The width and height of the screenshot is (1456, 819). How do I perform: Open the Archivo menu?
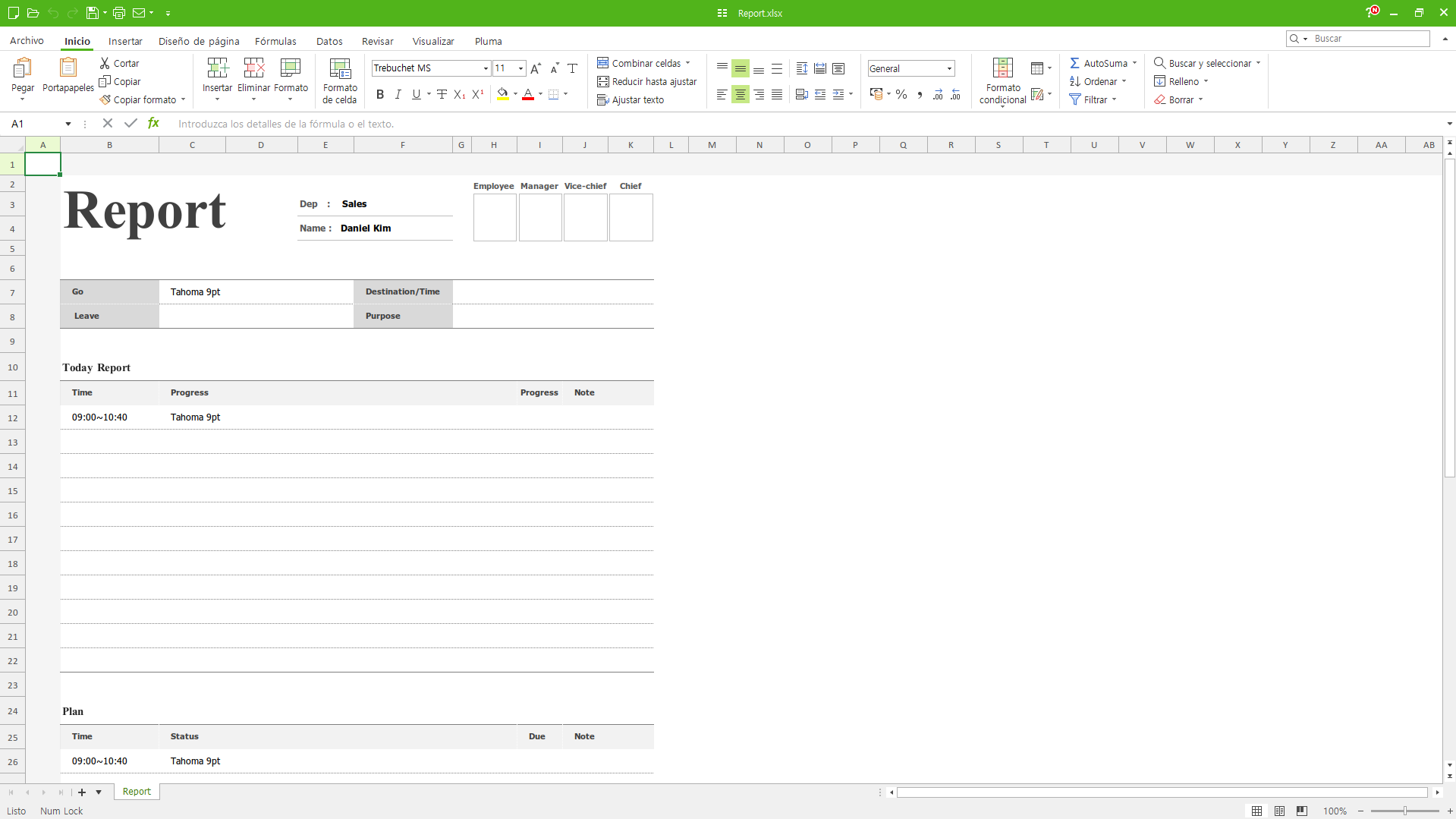click(27, 41)
